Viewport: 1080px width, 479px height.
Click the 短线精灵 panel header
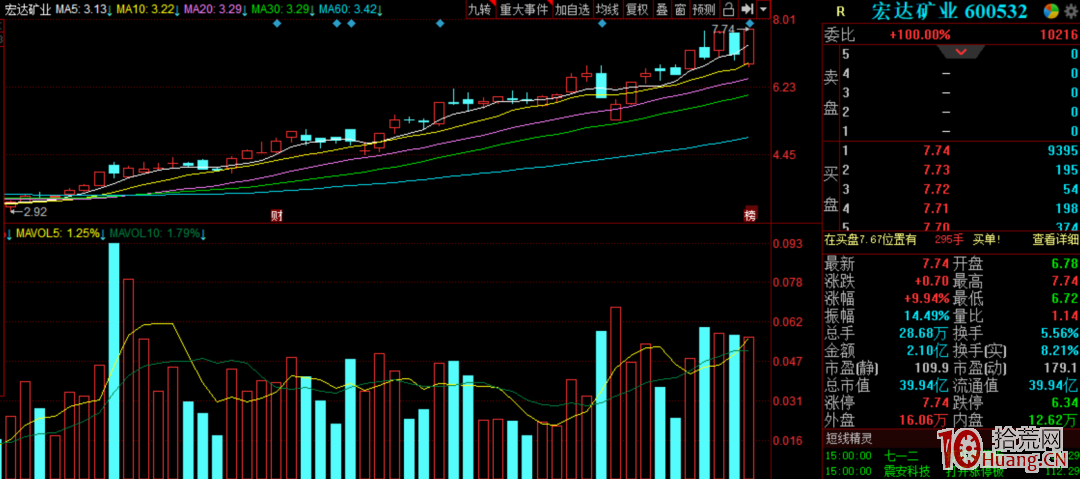pos(849,438)
